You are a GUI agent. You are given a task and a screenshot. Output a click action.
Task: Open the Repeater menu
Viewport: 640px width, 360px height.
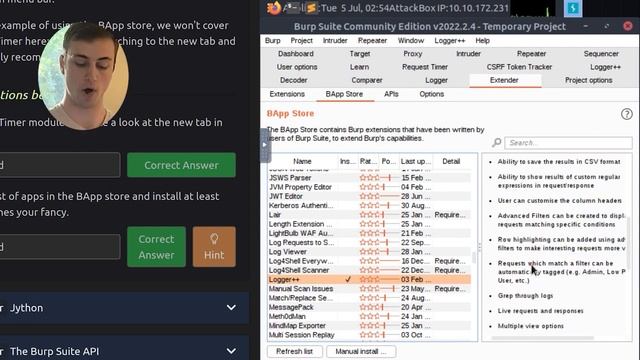click(x=372, y=40)
